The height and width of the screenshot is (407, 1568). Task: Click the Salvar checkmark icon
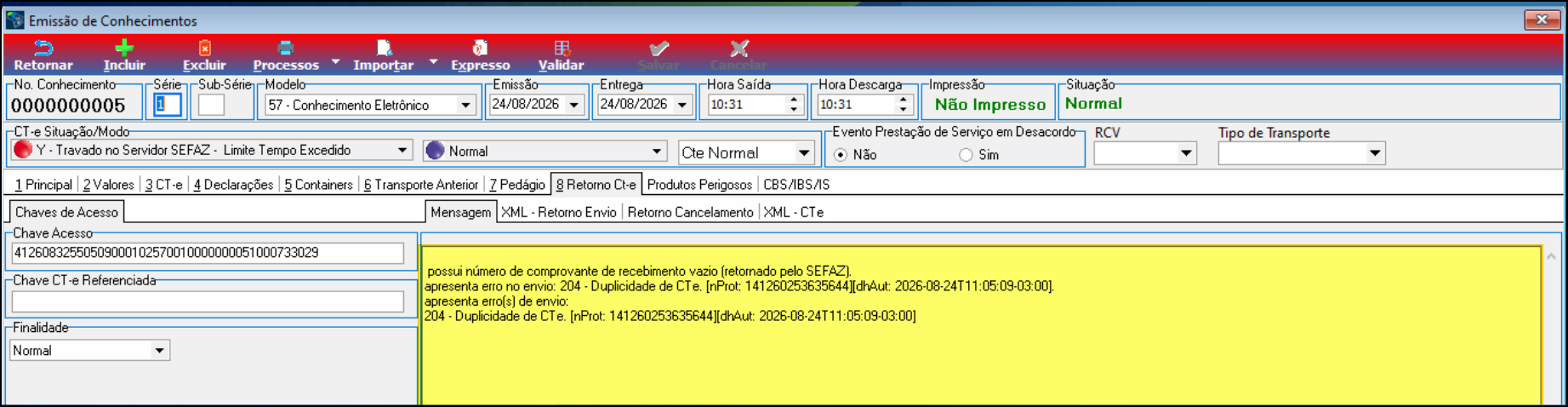659,49
